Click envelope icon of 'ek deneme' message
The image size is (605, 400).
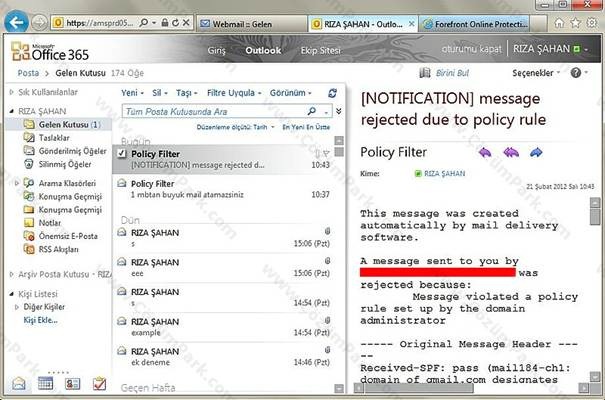point(122,351)
